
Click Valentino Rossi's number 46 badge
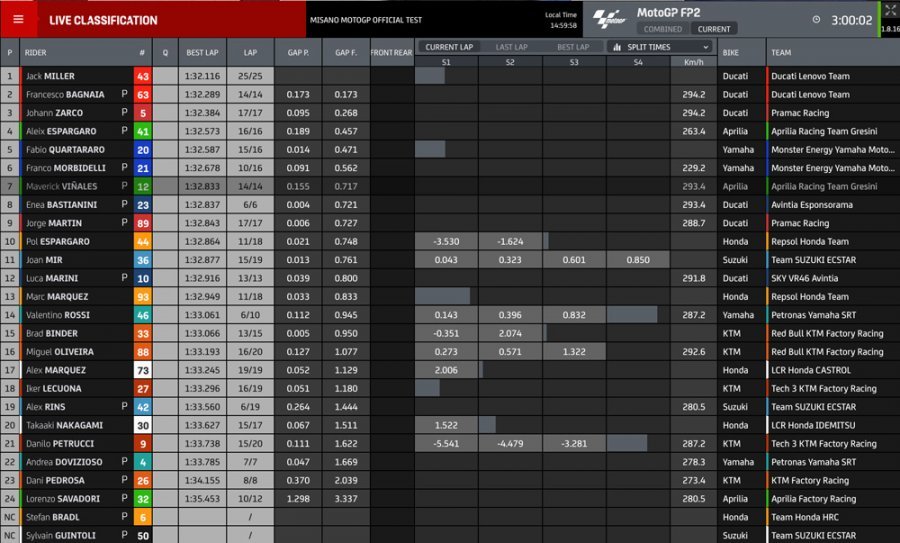143,315
